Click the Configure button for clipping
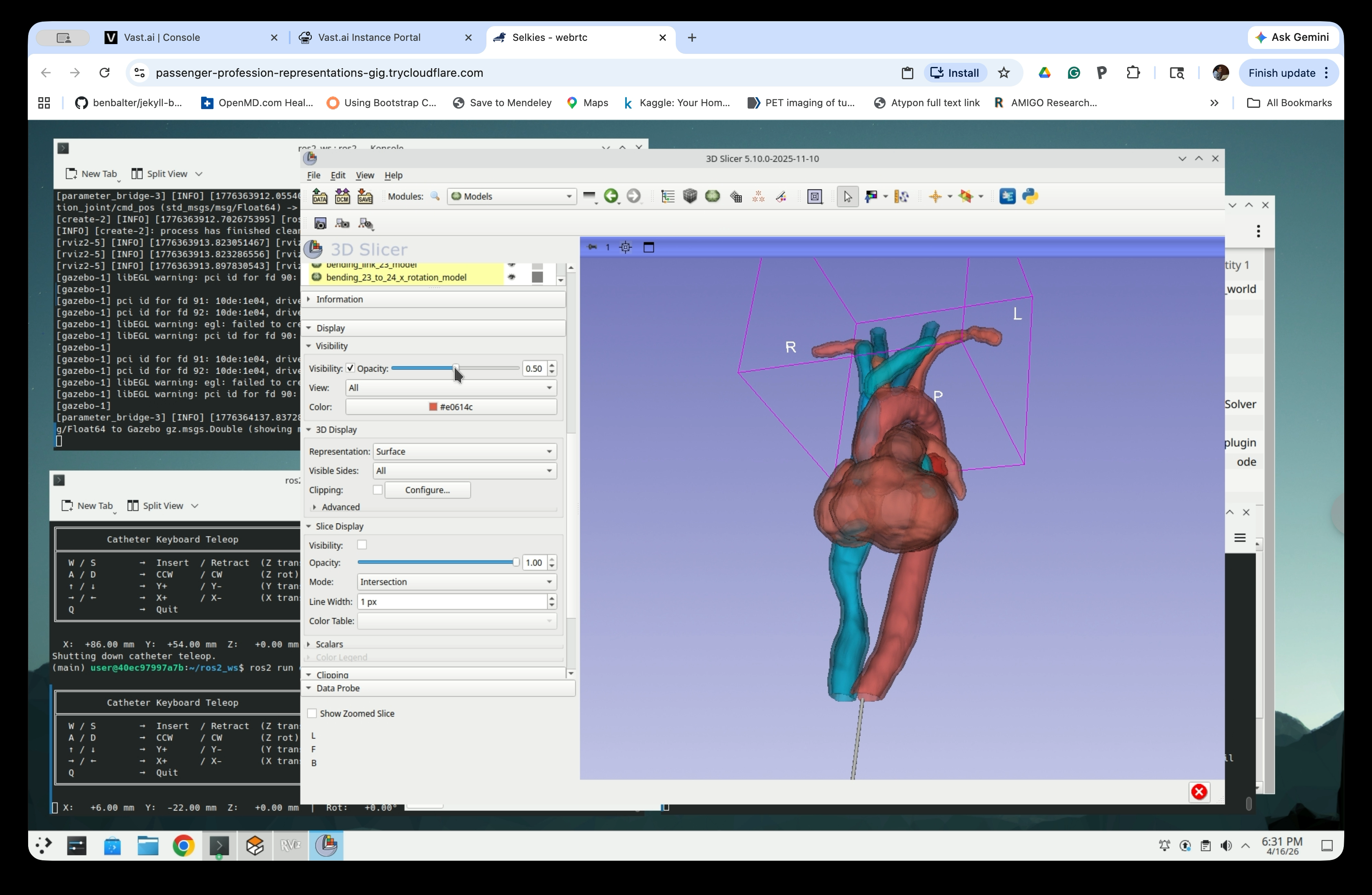The height and width of the screenshot is (895, 1372). point(426,490)
